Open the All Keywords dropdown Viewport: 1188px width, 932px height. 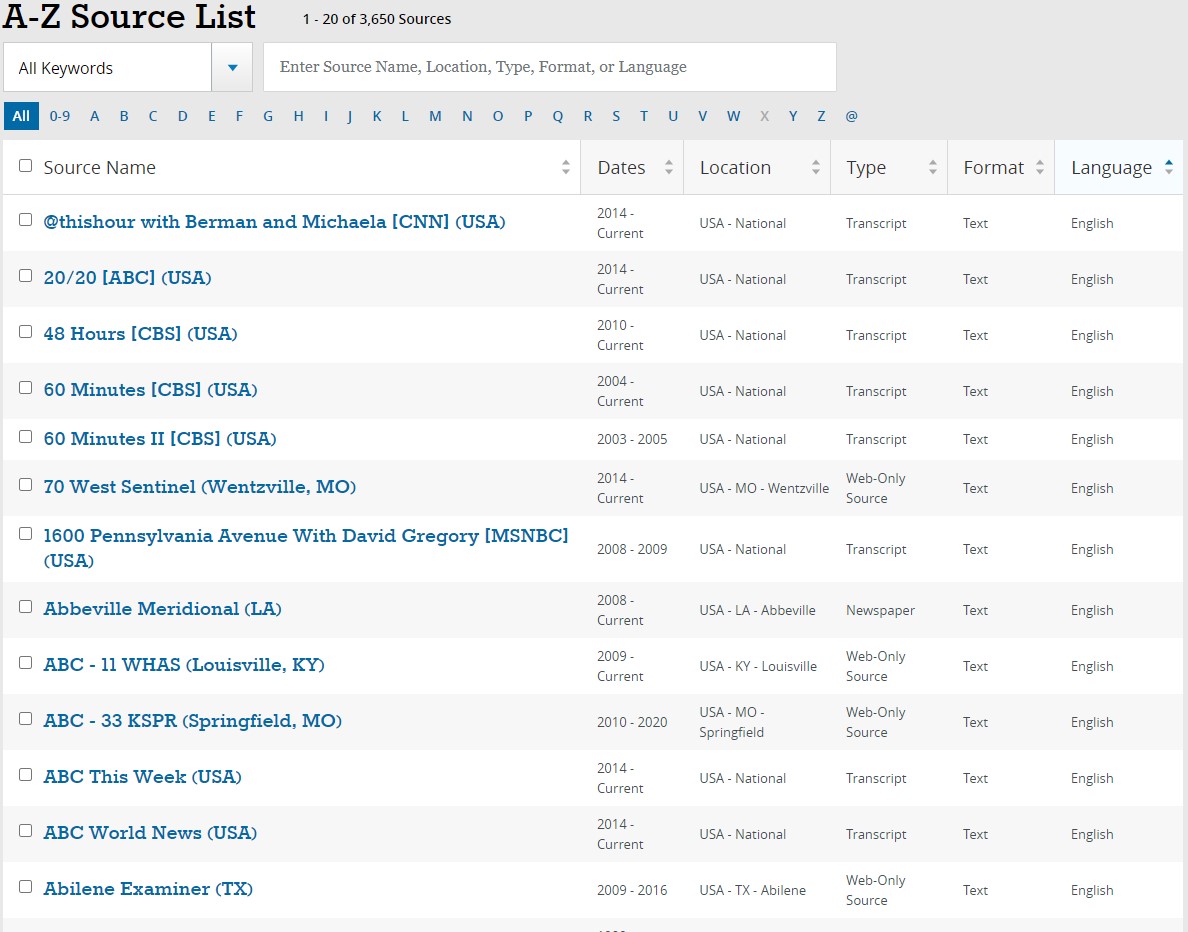108,68
